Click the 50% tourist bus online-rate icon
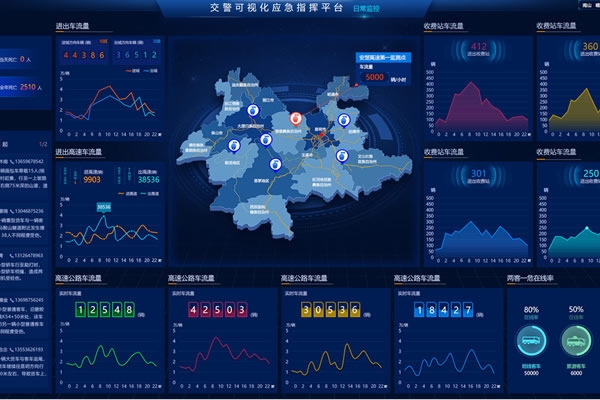The image size is (600, 400). [576, 342]
